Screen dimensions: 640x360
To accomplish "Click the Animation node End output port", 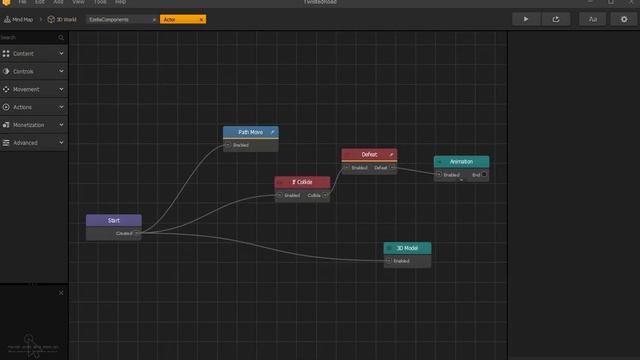I will (484, 174).
